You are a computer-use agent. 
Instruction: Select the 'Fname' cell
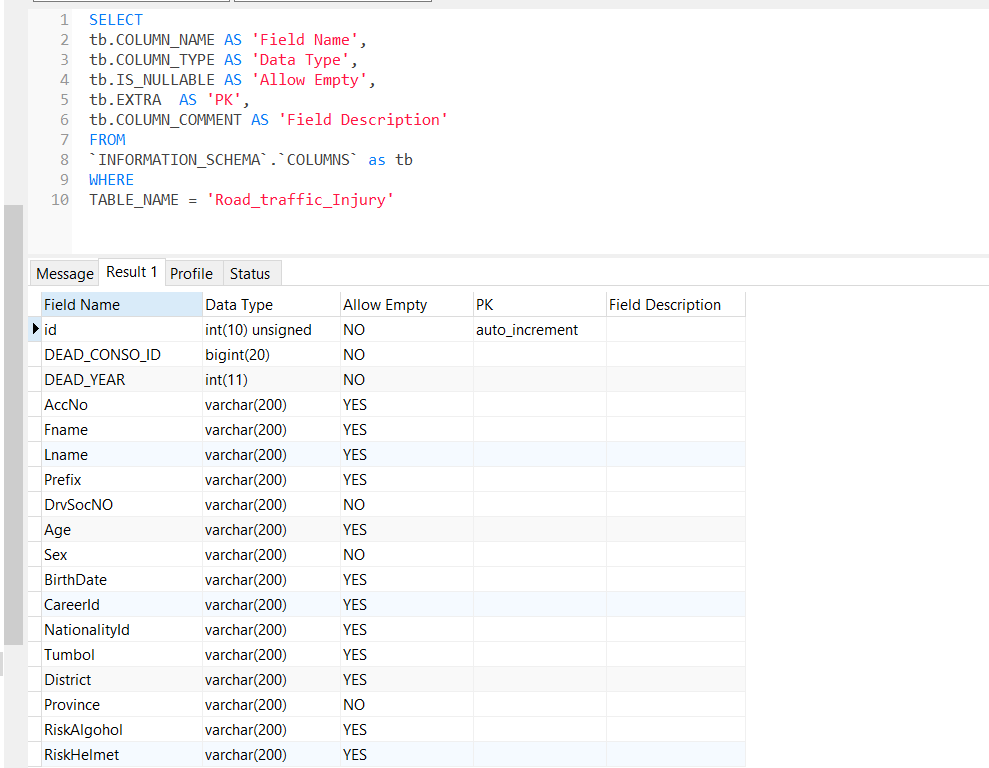click(122, 430)
